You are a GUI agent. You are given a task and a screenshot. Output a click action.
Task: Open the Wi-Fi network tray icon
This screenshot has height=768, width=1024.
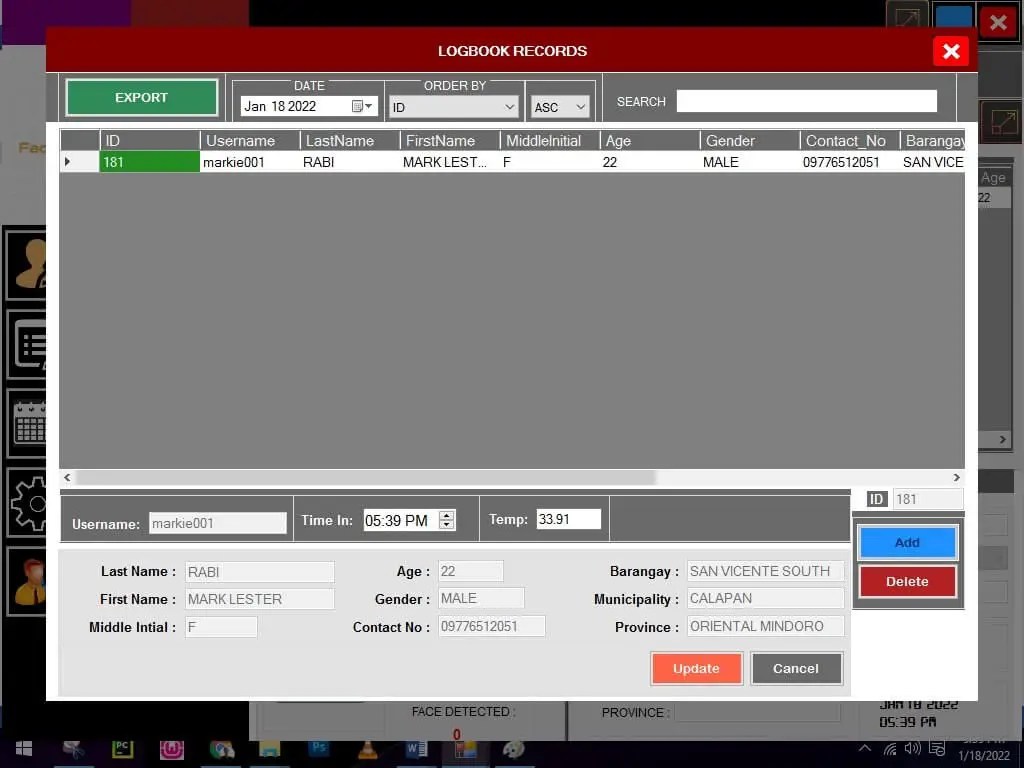pyautogui.click(x=889, y=748)
